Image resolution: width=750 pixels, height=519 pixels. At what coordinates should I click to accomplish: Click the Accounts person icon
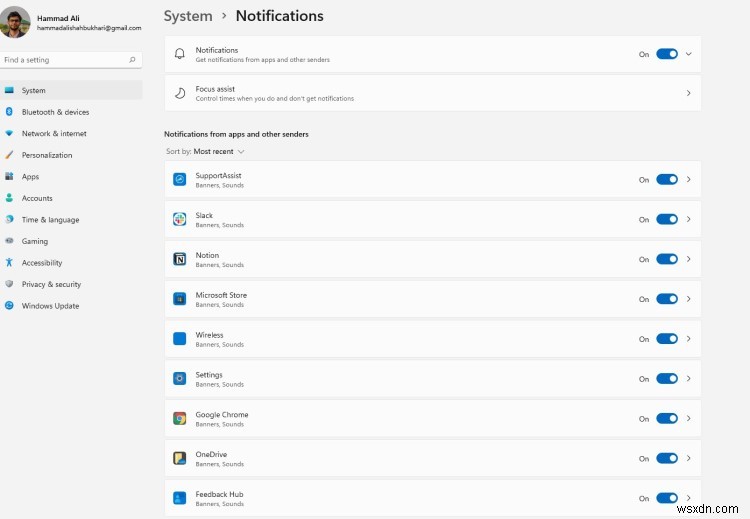tap(9, 198)
